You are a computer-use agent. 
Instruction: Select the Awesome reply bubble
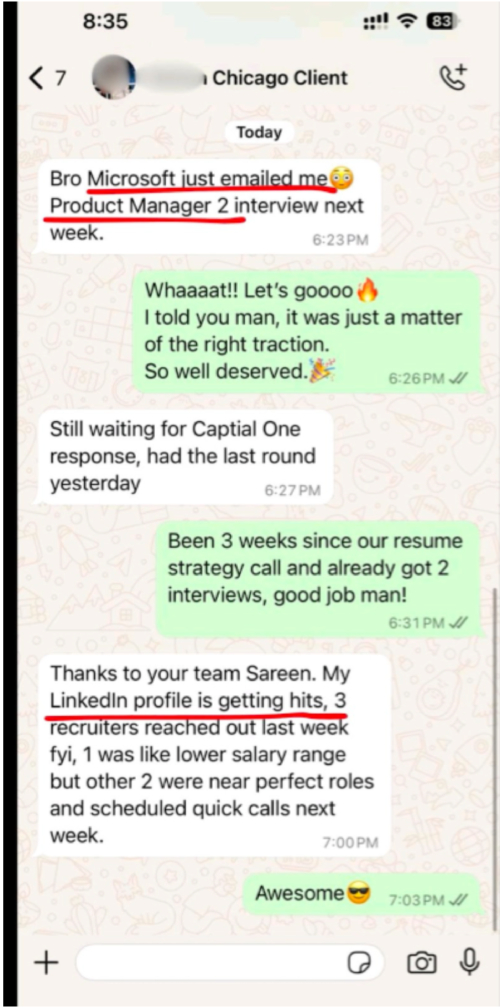[x=360, y=894]
